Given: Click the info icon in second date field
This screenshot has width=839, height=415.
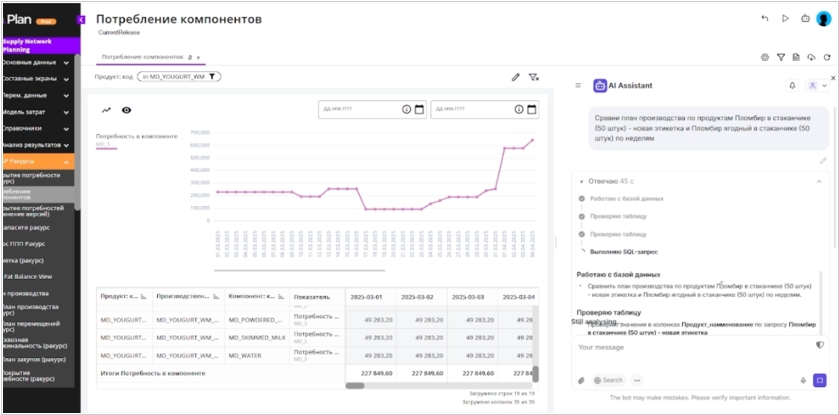Looking at the screenshot, I should click(518, 109).
